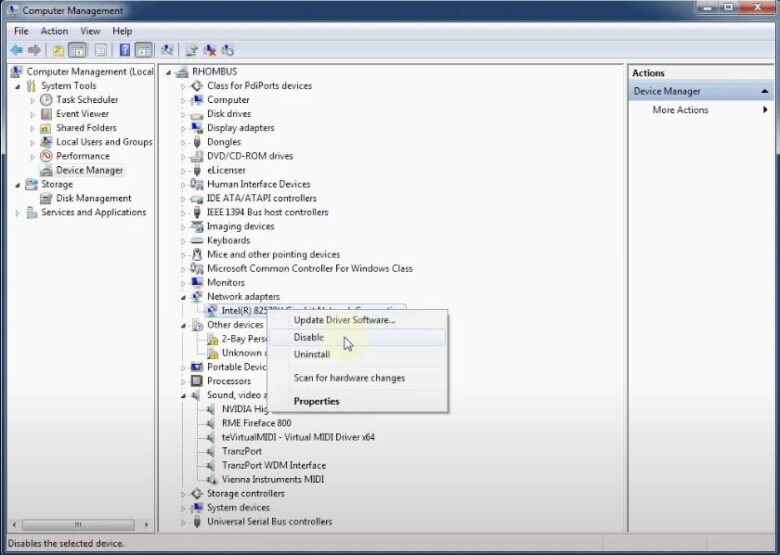
Task: Toggle the Show/Hide Console Tree toolbar icon
Action: [x=77, y=50]
